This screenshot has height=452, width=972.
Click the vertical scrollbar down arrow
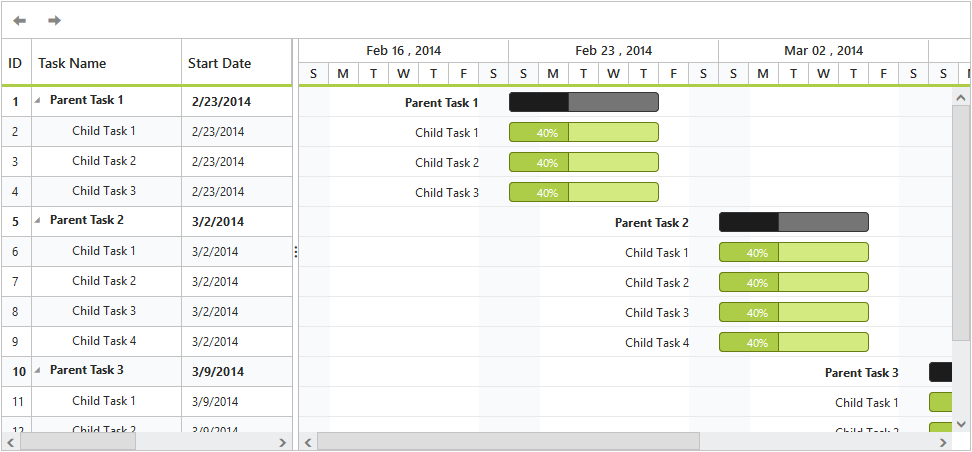pos(961,424)
